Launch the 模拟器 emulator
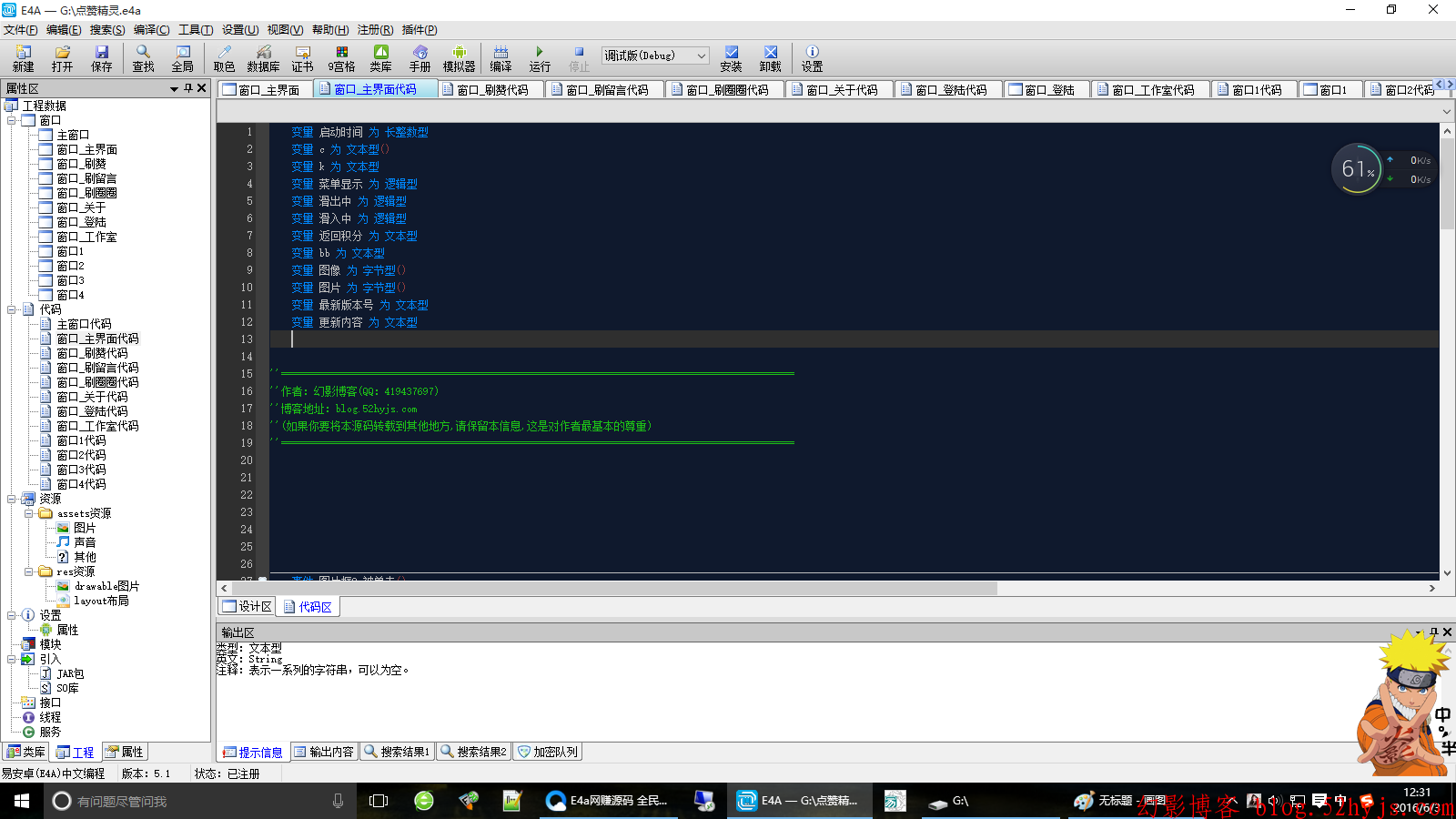 pos(459,58)
